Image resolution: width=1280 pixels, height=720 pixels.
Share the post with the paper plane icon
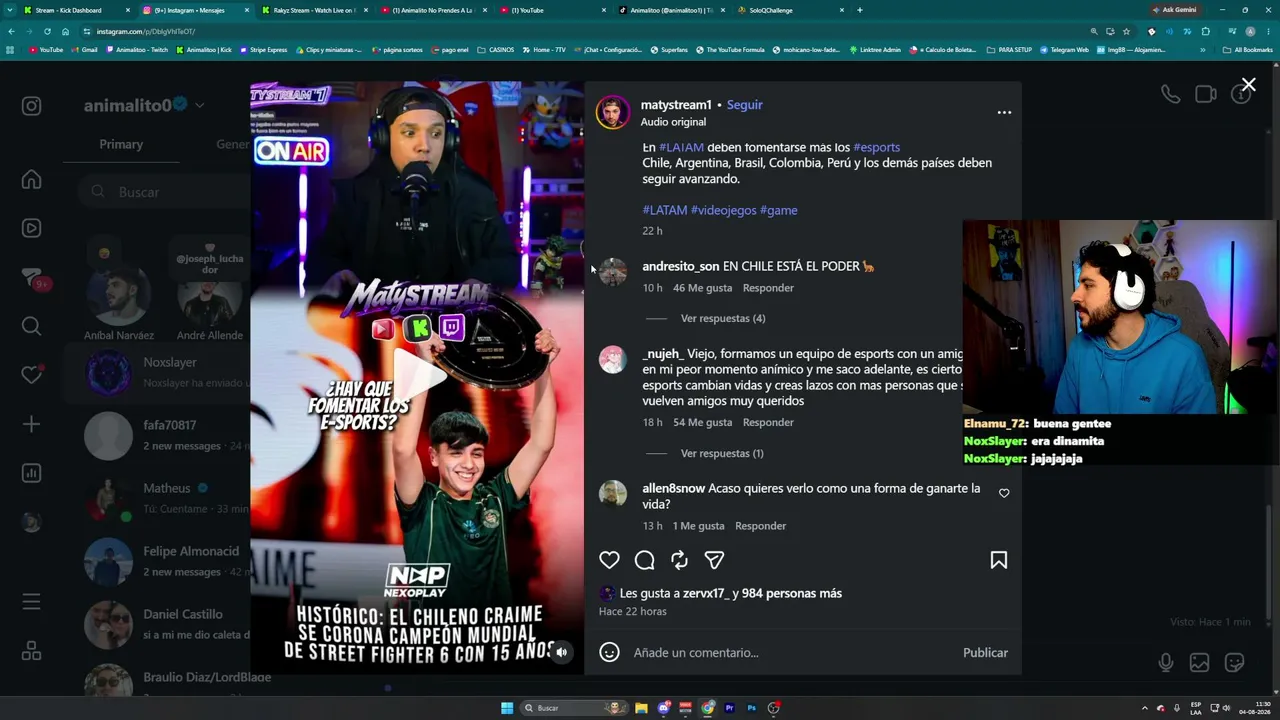(x=714, y=560)
